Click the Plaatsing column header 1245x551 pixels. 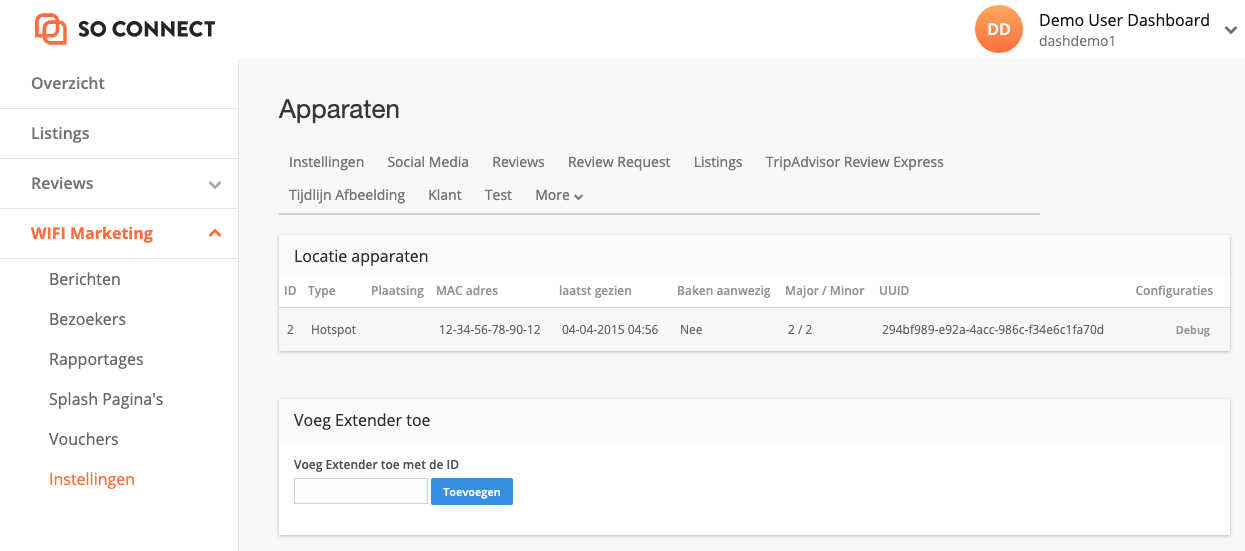398,291
